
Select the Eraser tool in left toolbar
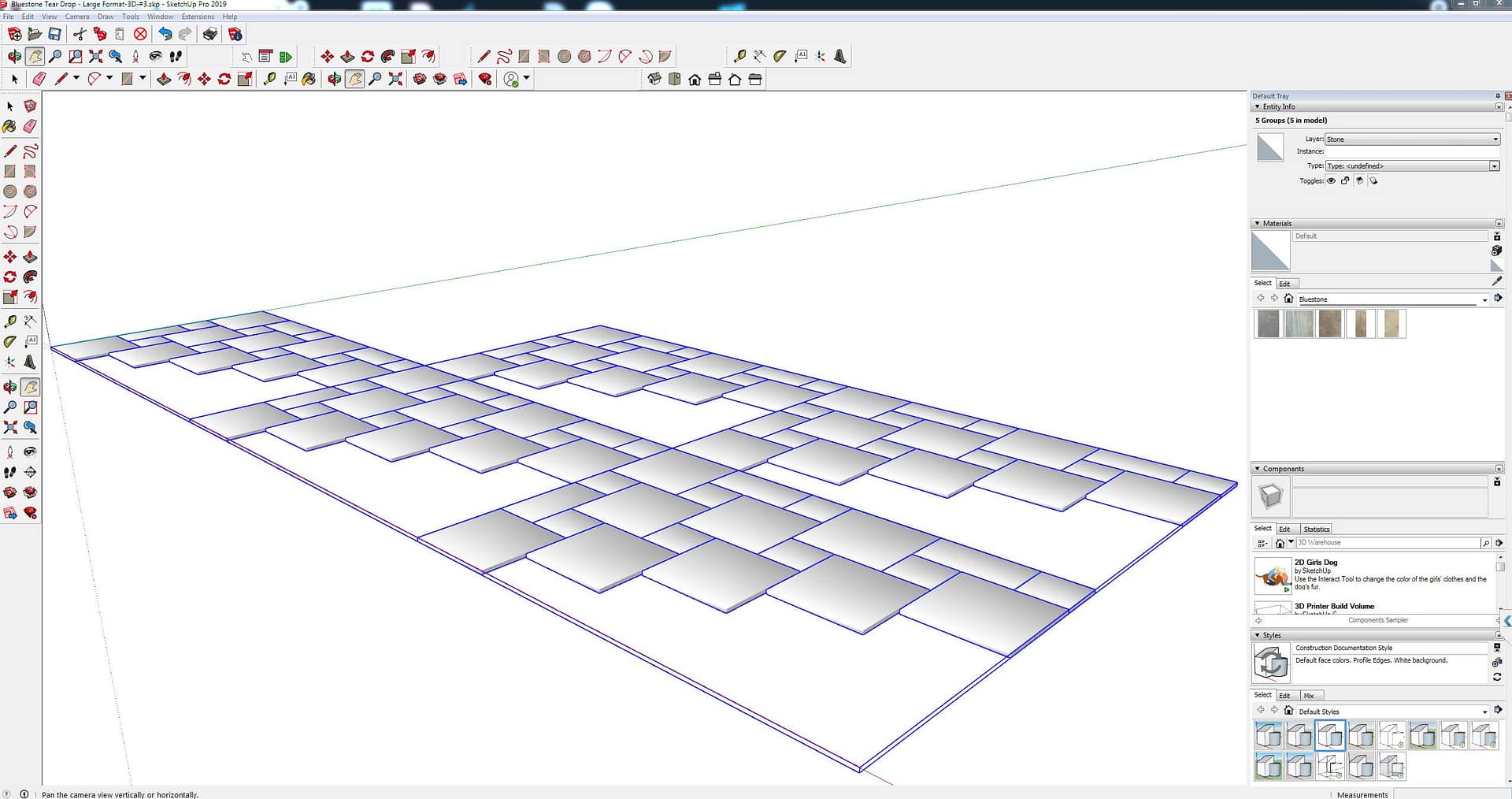[30, 127]
